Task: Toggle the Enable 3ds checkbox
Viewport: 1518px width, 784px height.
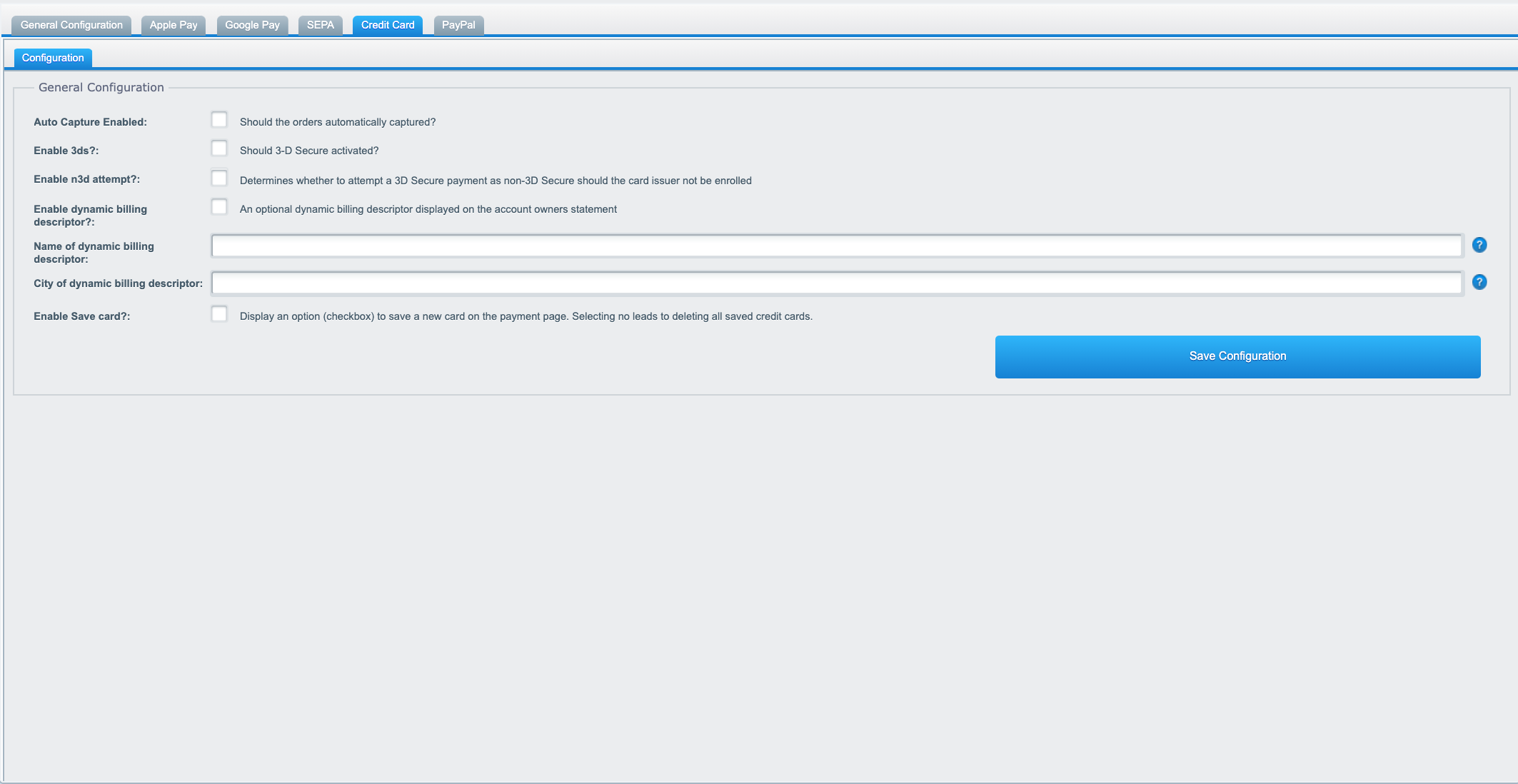Action: pos(219,148)
